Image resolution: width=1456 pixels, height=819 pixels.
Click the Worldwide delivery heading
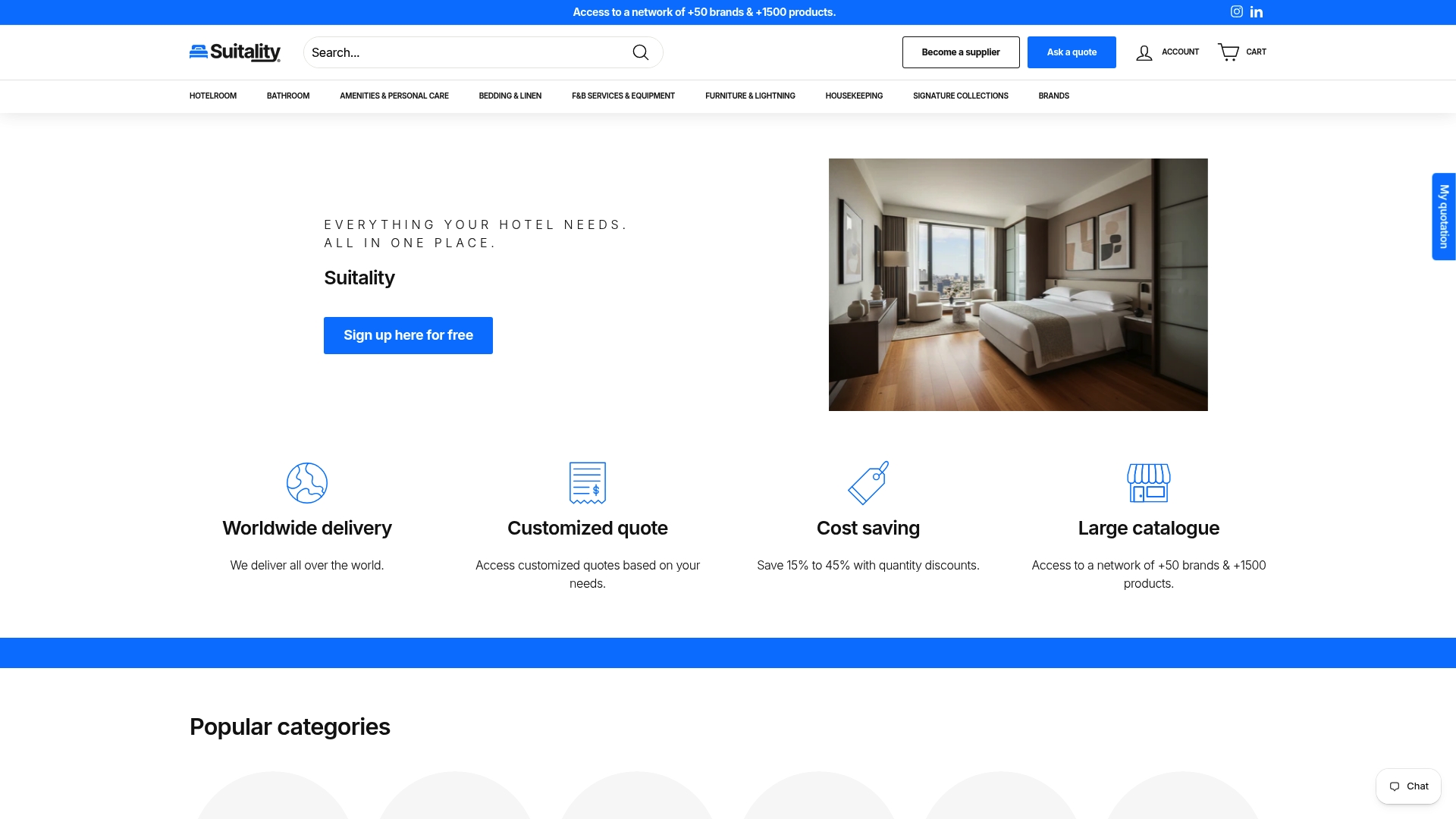click(307, 529)
